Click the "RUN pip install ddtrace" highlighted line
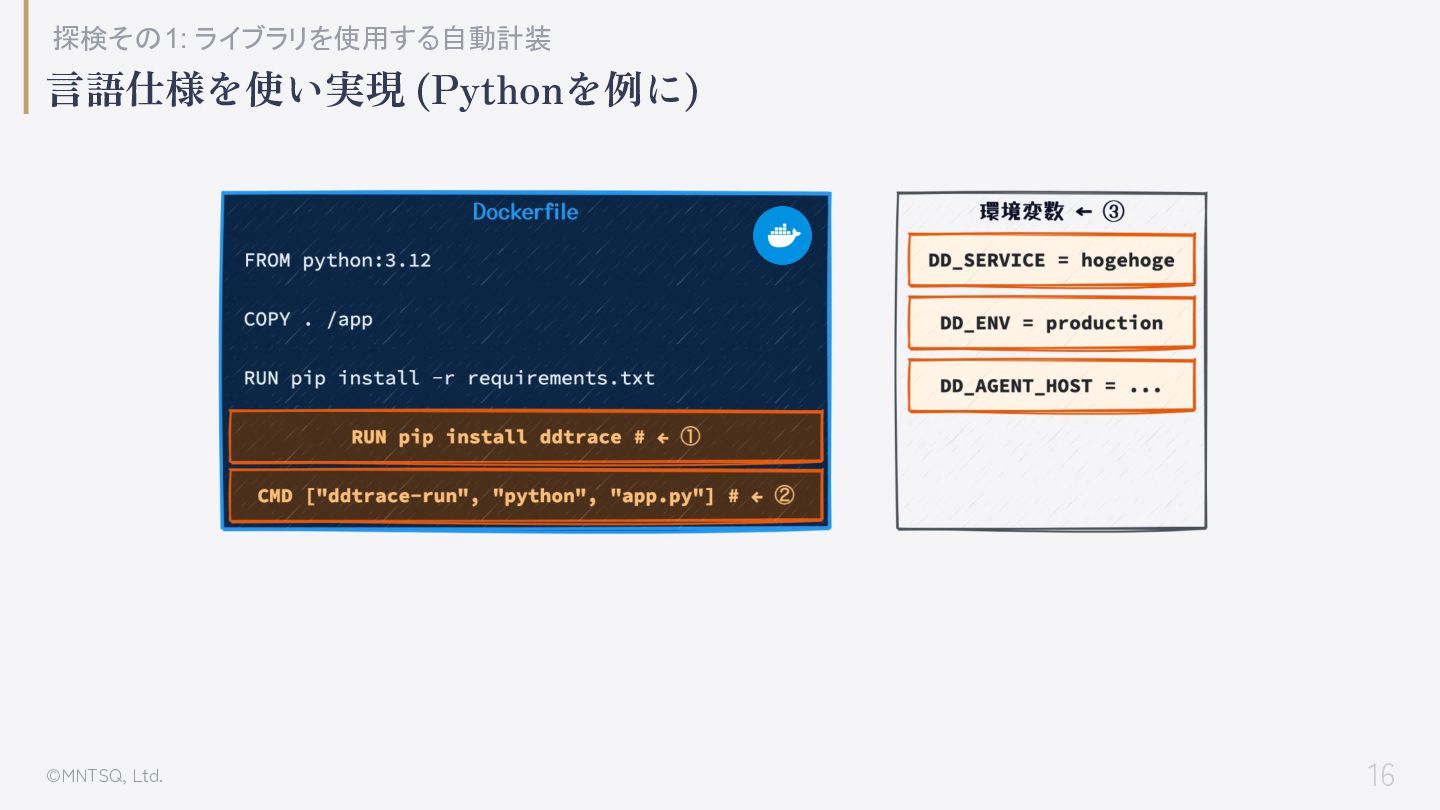1440x810 pixels. click(526, 437)
